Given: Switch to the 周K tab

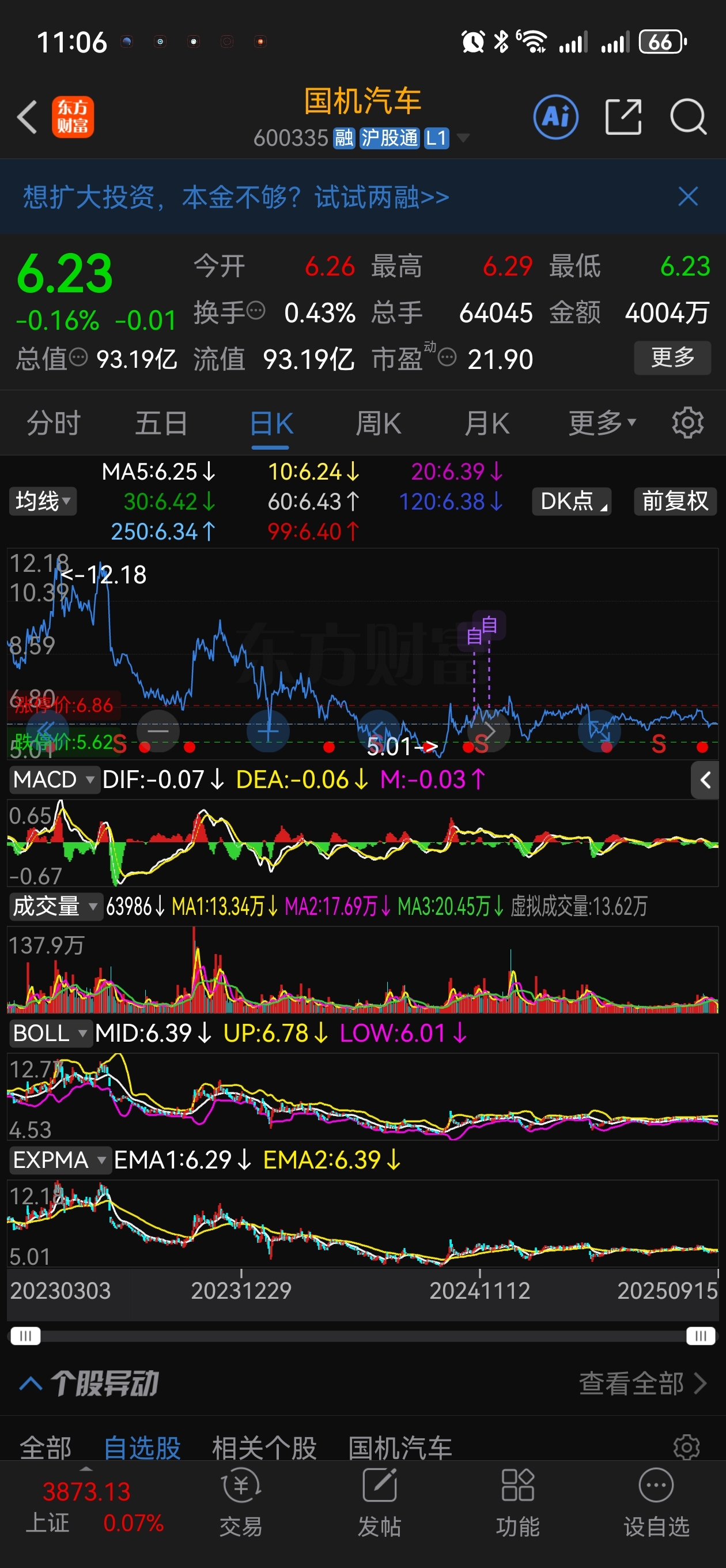Looking at the screenshot, I should [x=378, y=423].
